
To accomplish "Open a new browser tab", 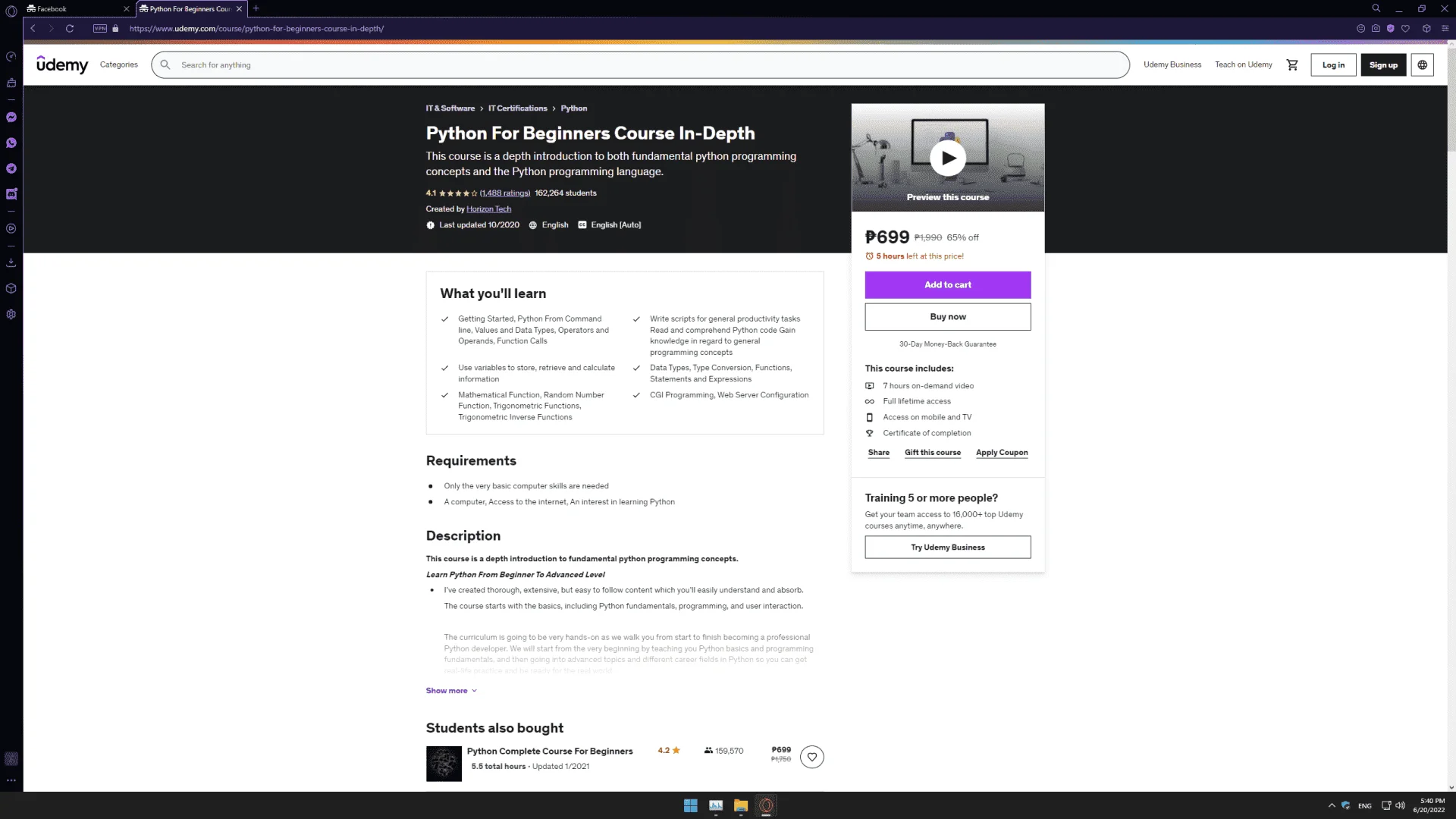I will 256,9.
